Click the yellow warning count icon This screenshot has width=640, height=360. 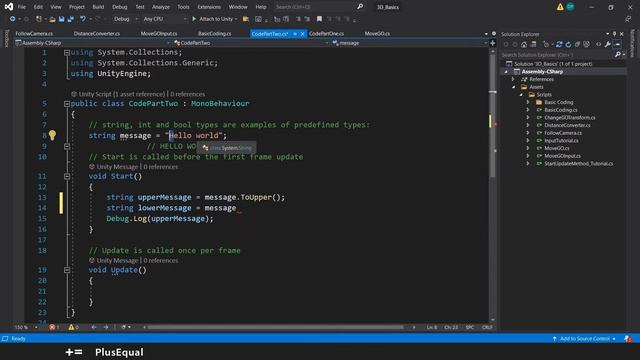pos(71,327)
